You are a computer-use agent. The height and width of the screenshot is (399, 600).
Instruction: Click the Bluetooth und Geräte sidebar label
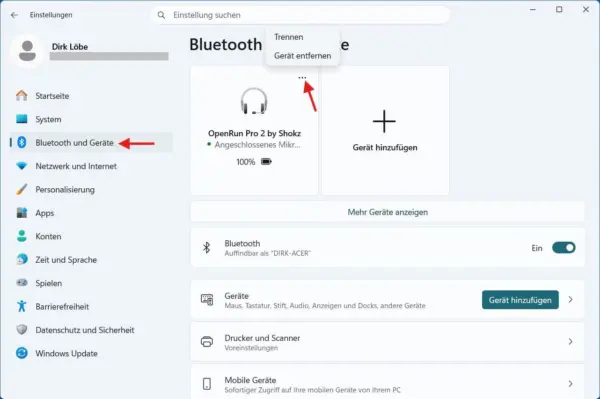coord(75,143)
